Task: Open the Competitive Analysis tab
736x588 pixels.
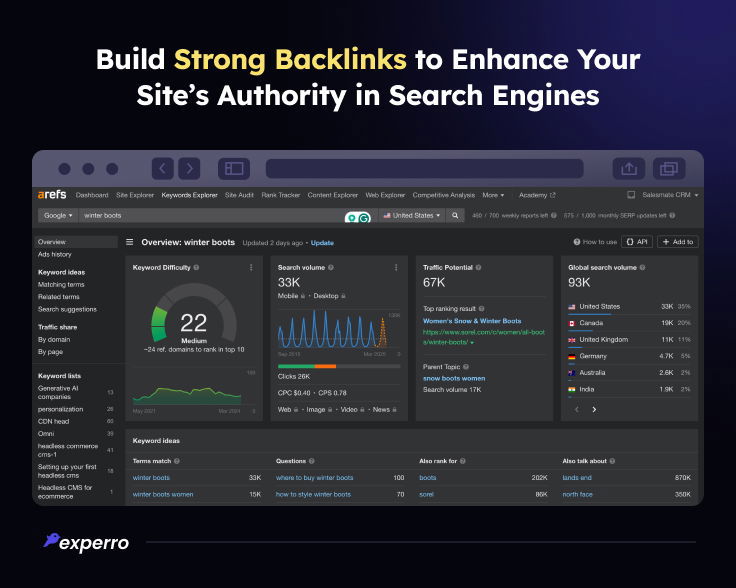Action: [x=444, y=195]
